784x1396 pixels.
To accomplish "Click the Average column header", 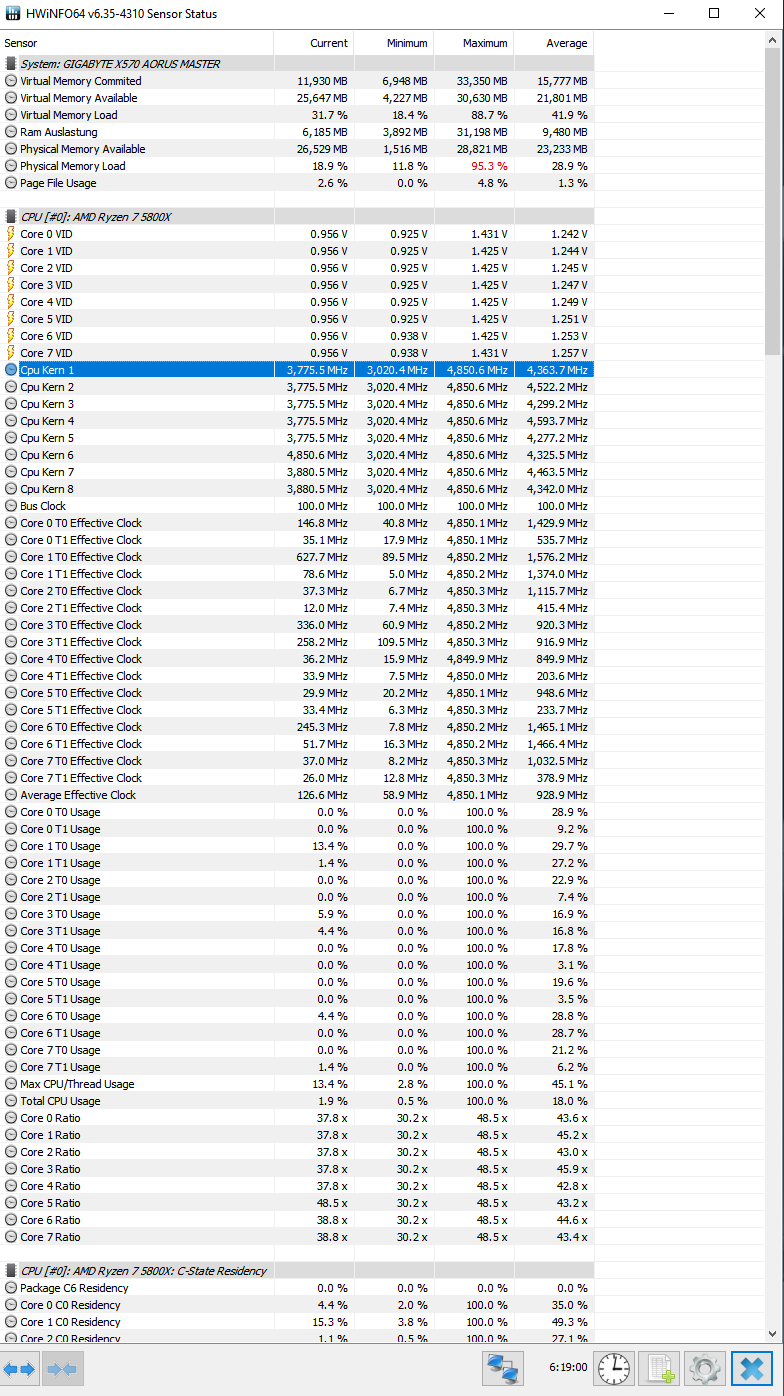I will (553, 43).
